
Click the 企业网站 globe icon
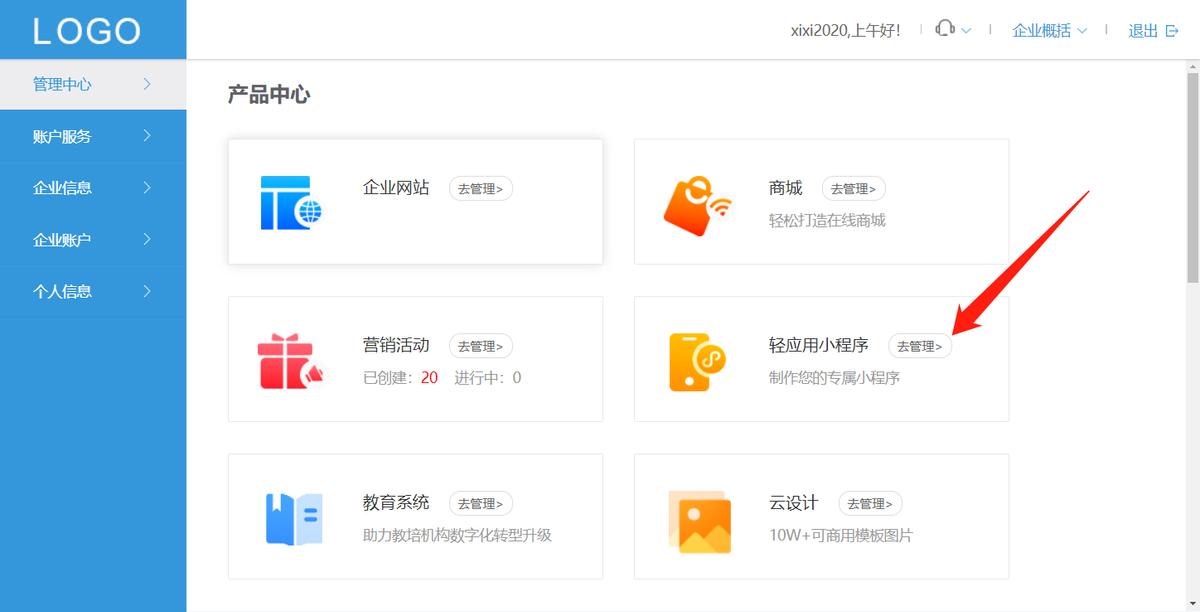point(293,201)
